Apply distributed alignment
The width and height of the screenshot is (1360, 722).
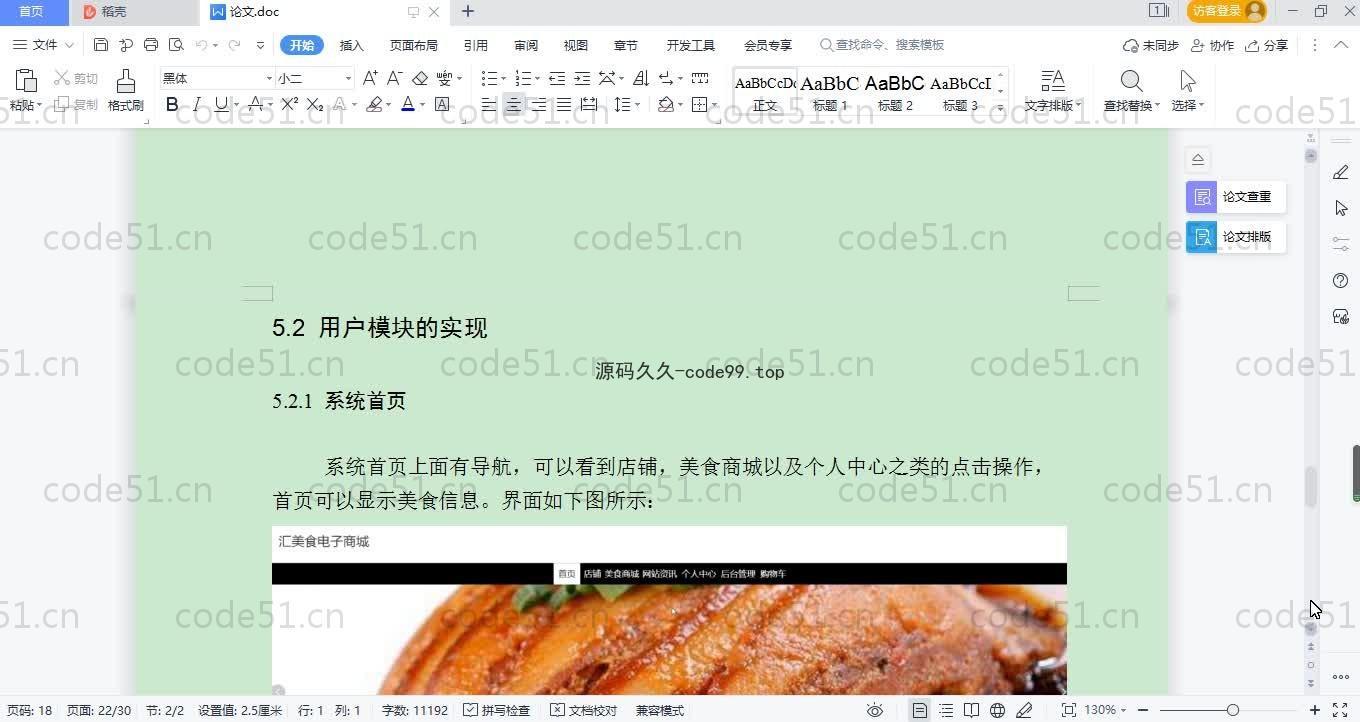coord(589,104)
